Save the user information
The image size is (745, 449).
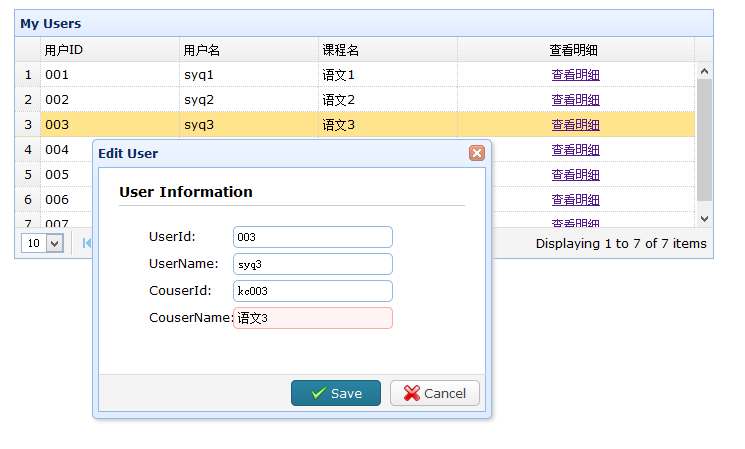coord(336,393)
